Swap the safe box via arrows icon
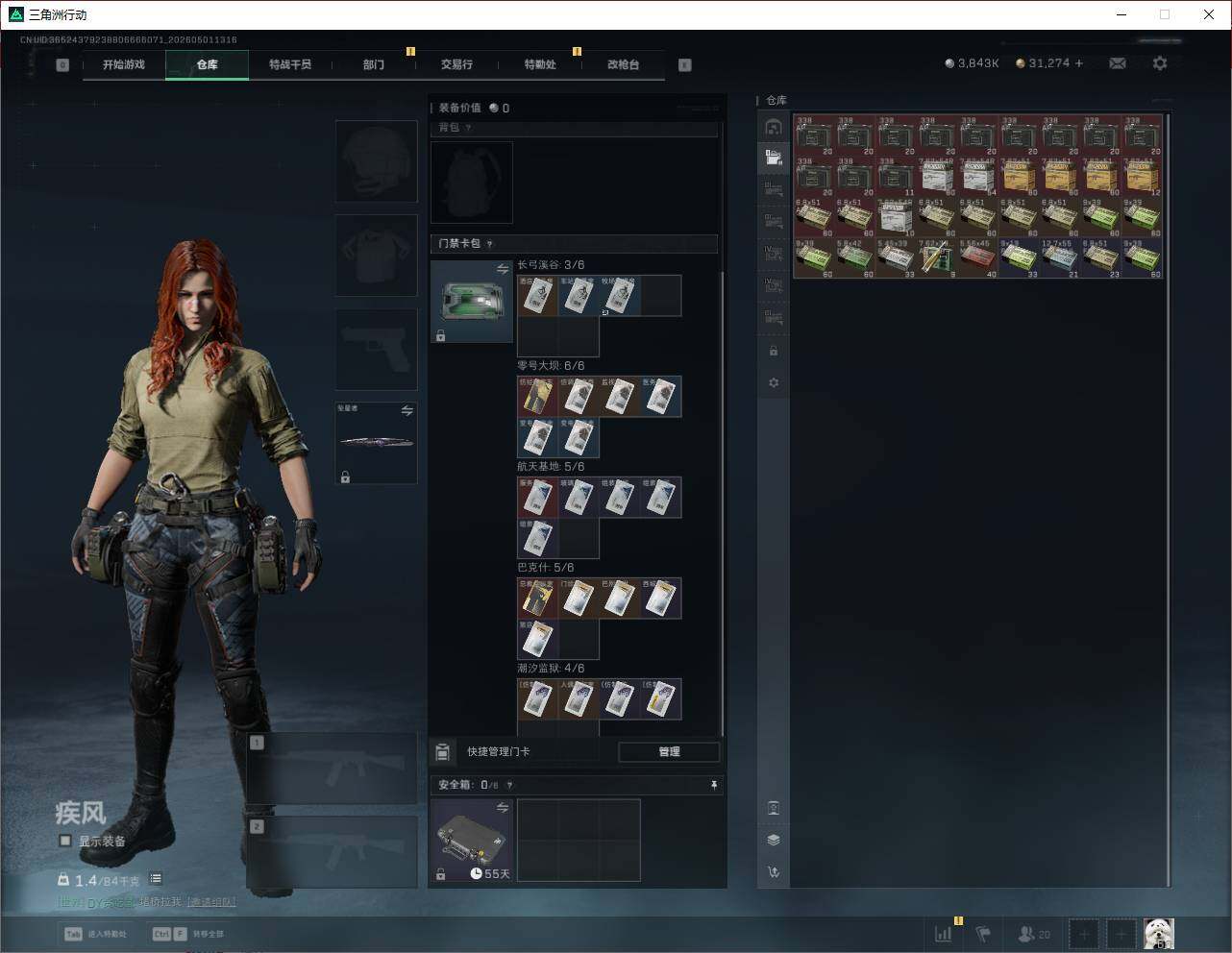Viewport: 1232px width, 953px height. tap(503, 808)
